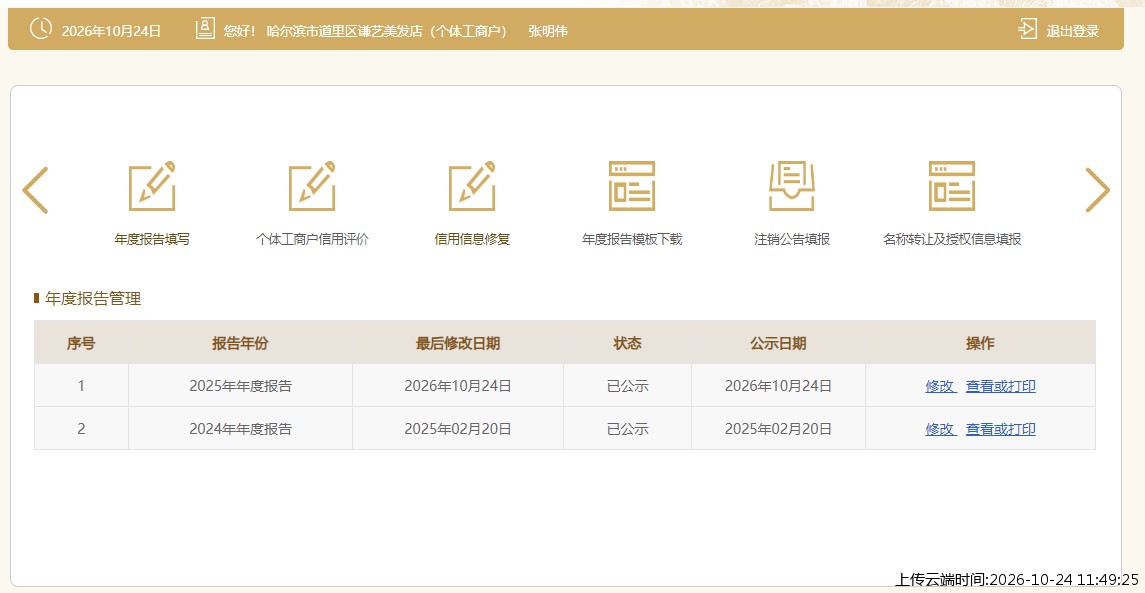Select the 年度报告模板下载 label

[x=632, y=240]
